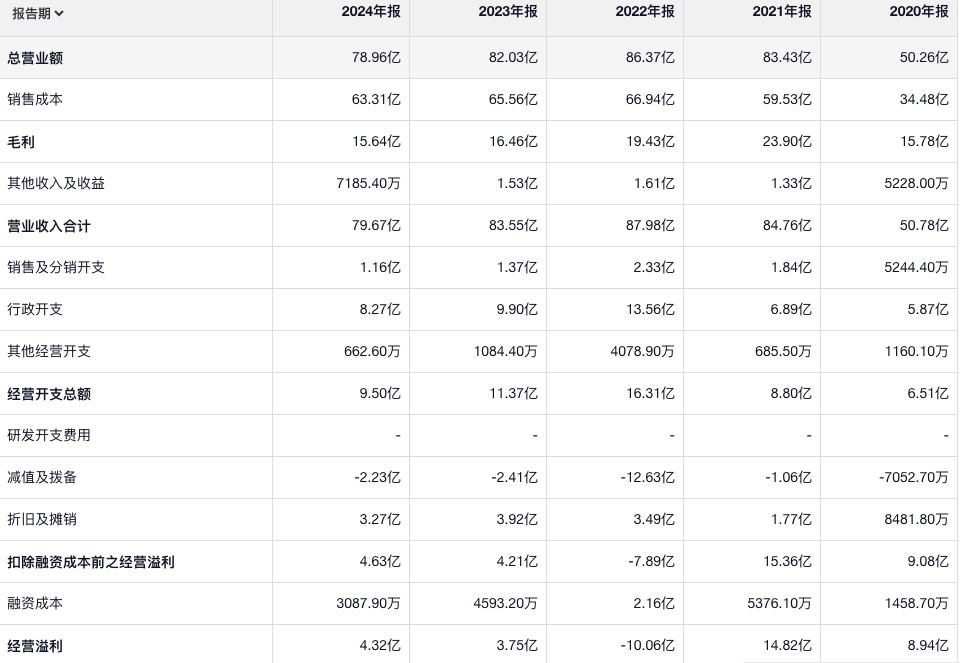Screen dimensions: 960x663
Task: Click the 2023年报 column header
Action: pyautogui.click(x=507, y=12)
